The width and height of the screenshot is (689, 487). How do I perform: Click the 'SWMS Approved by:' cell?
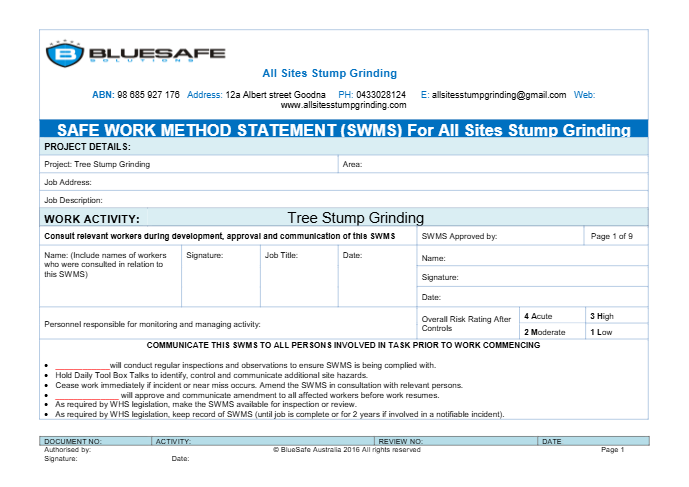click(x=500, y=236)
